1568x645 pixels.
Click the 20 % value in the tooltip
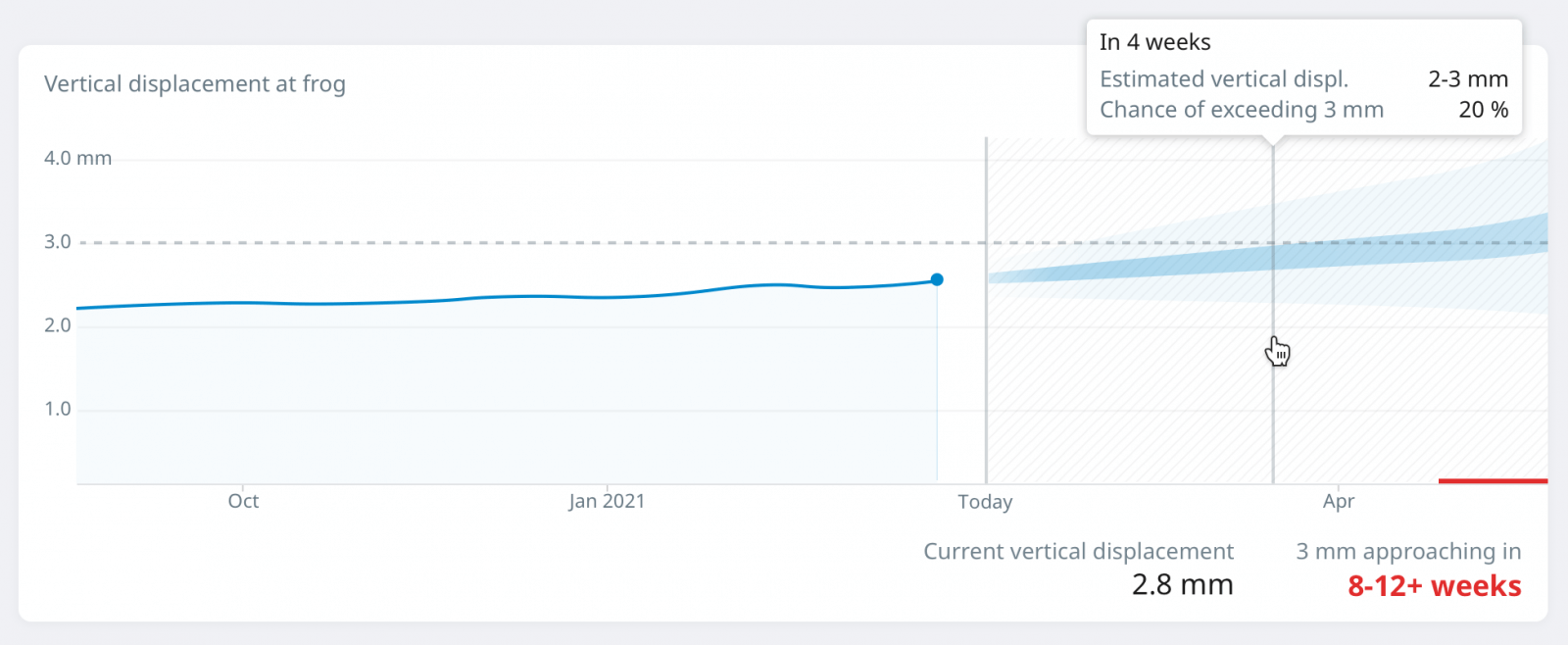(1483, 110)
